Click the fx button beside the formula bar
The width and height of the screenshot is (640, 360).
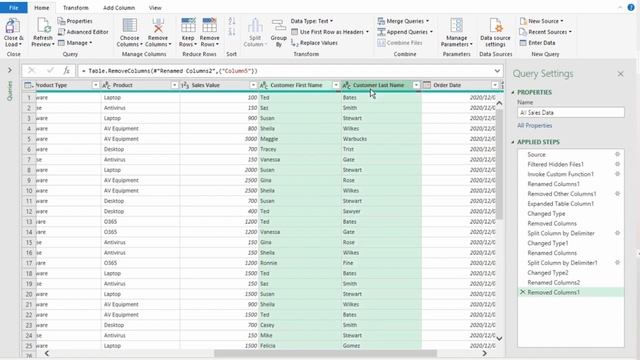click(x=66, y=71)
